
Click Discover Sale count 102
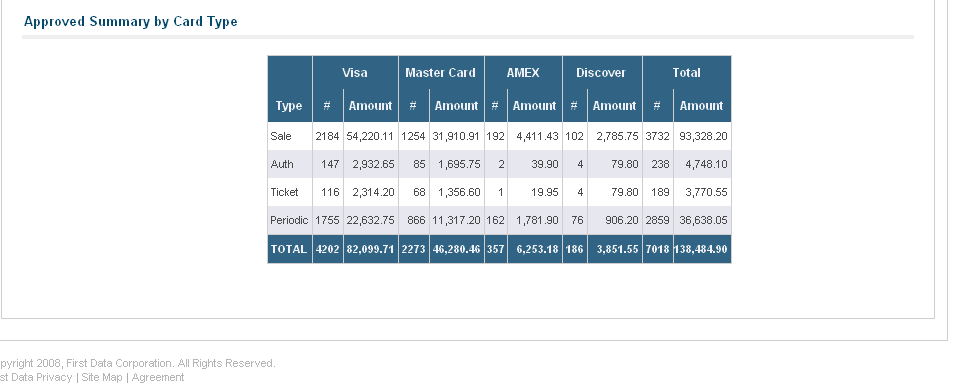coord(574,136)
